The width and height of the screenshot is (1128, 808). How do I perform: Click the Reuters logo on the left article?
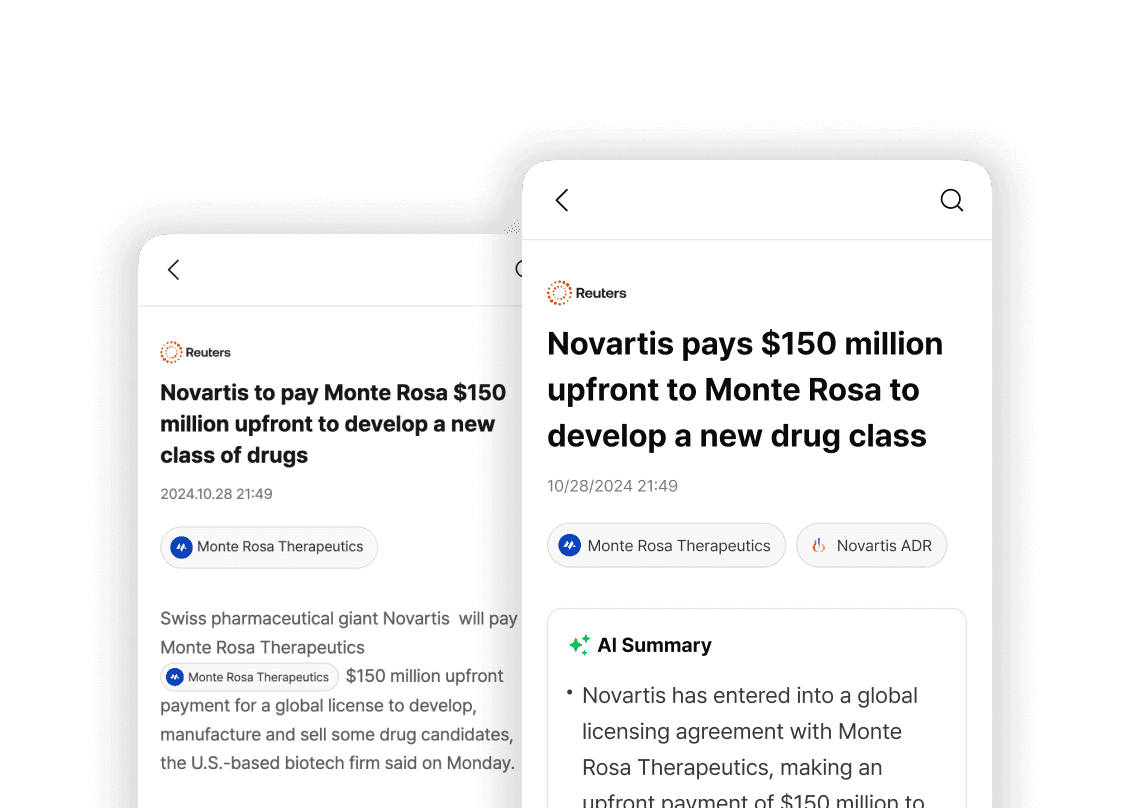click(x=172, y=352)
